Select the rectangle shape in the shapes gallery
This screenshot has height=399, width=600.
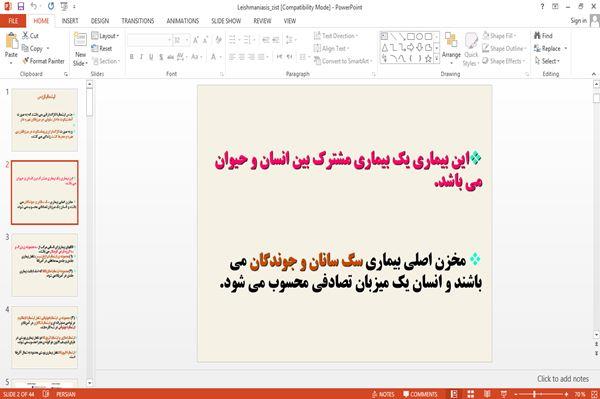[411, 37]
